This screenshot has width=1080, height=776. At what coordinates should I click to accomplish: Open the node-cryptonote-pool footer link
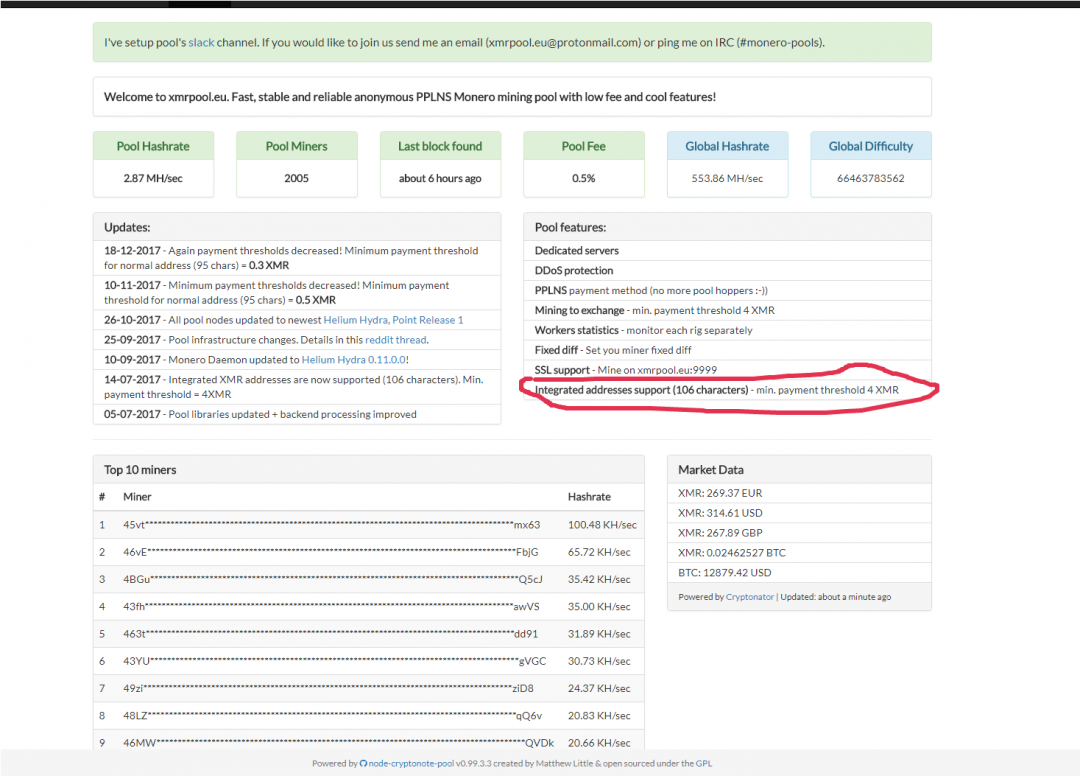411,763
